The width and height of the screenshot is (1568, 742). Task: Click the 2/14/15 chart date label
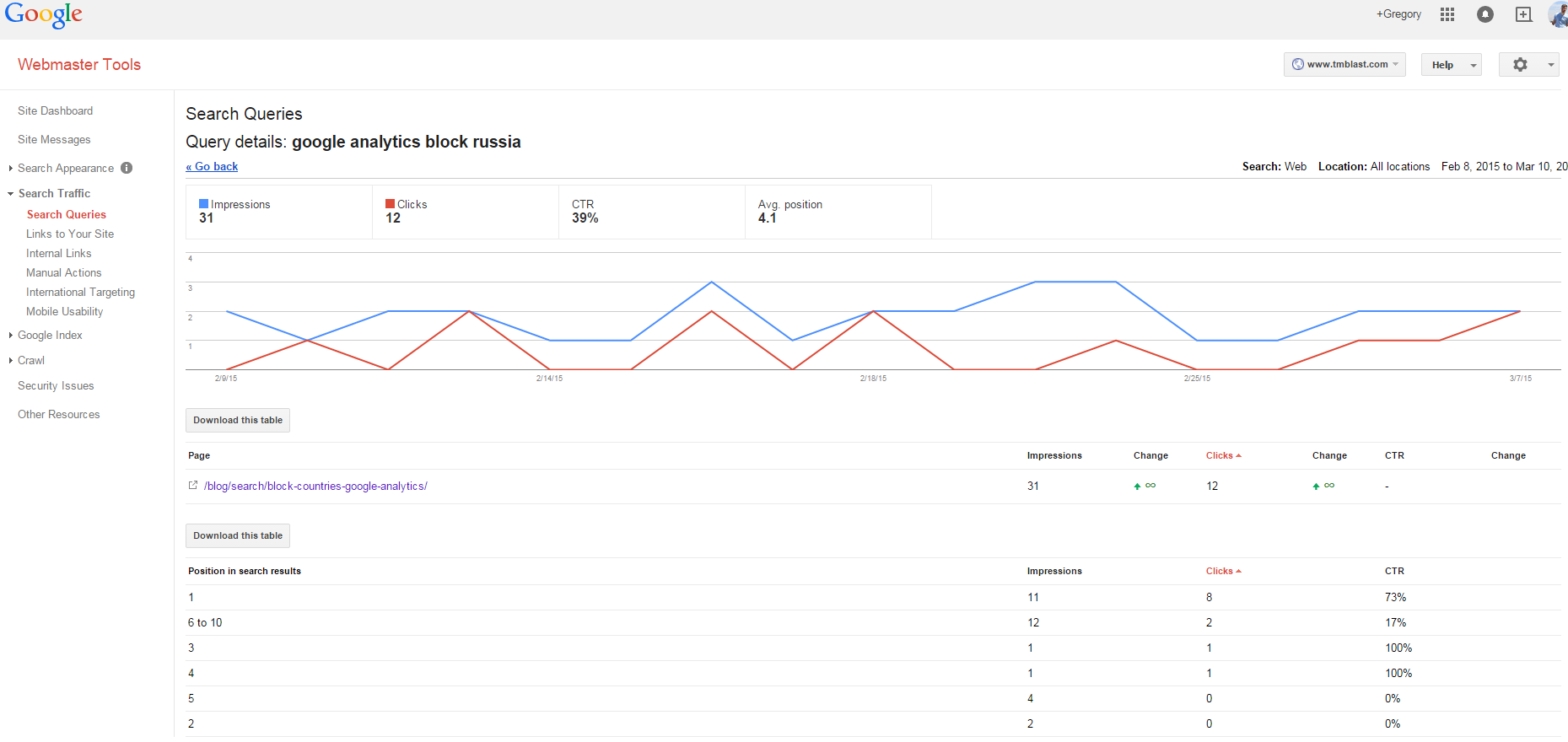[549, 379]
